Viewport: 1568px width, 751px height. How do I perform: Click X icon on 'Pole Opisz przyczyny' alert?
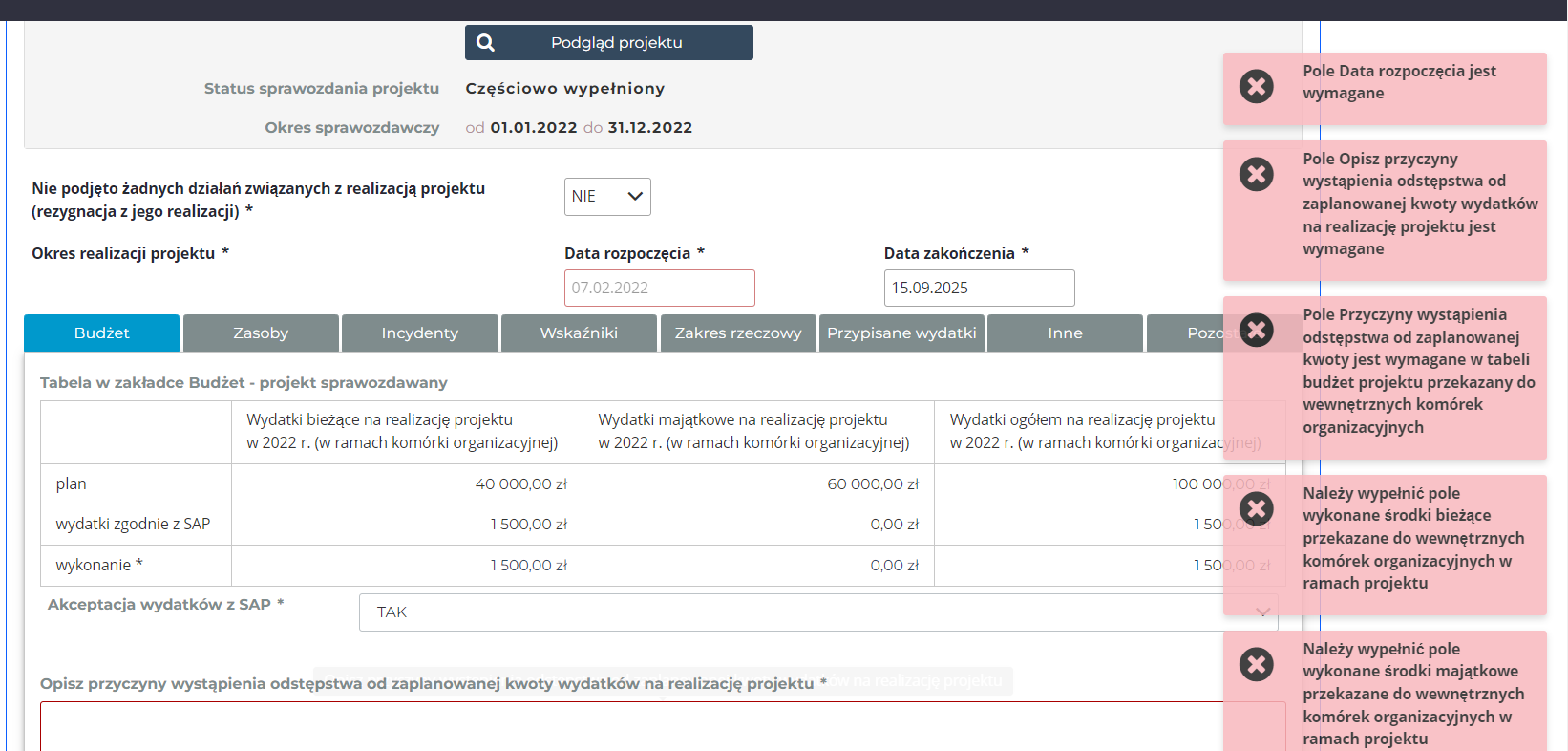tap(1256, 174)
